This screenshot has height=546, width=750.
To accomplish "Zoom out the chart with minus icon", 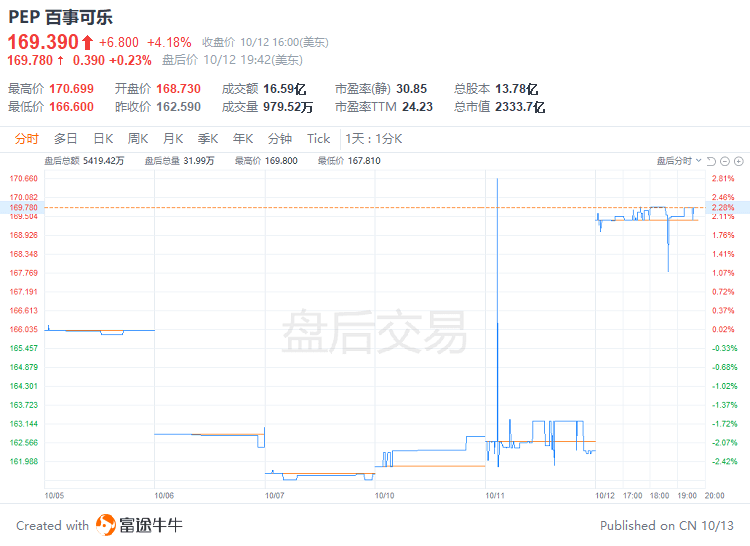I will point(725,161).
